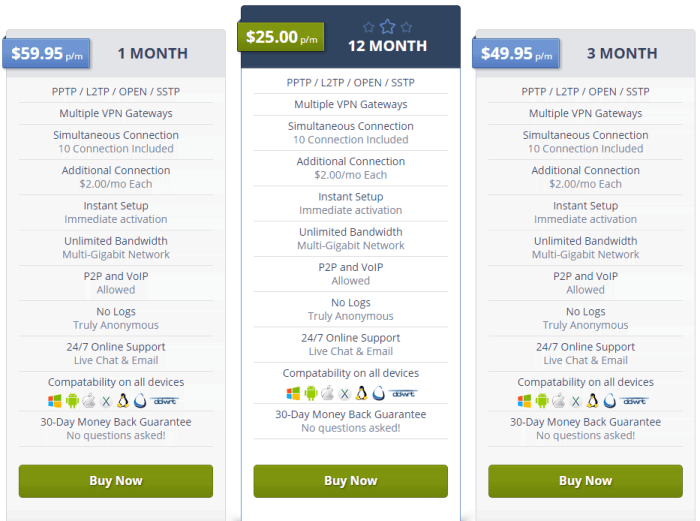
Task: Buy the 12 Month plan
Action: [x=350, y=481]
